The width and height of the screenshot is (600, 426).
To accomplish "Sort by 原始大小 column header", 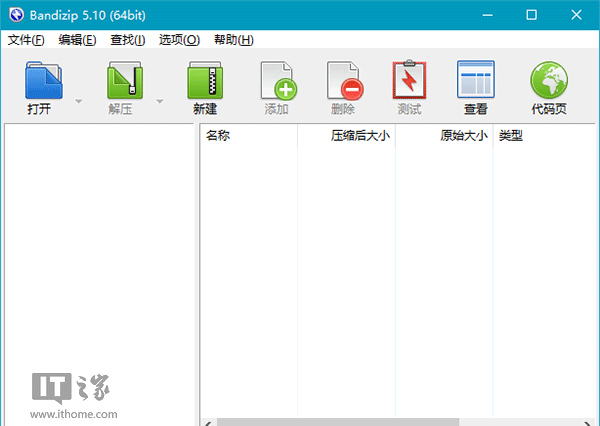I will coord(444,135).
